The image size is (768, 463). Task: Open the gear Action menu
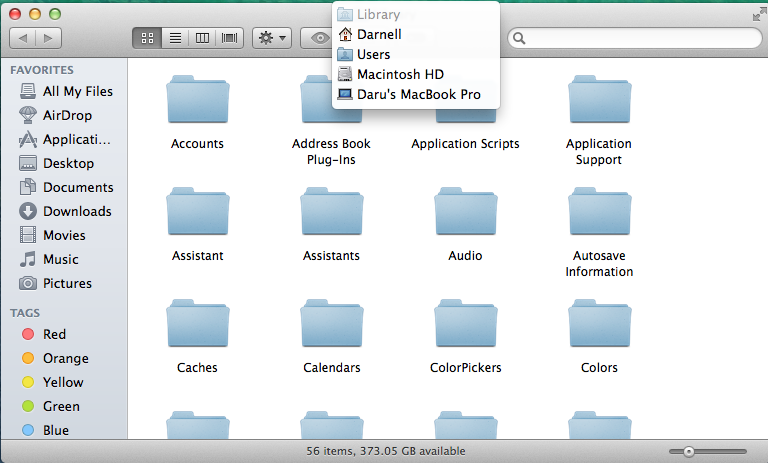coord(272,38)
